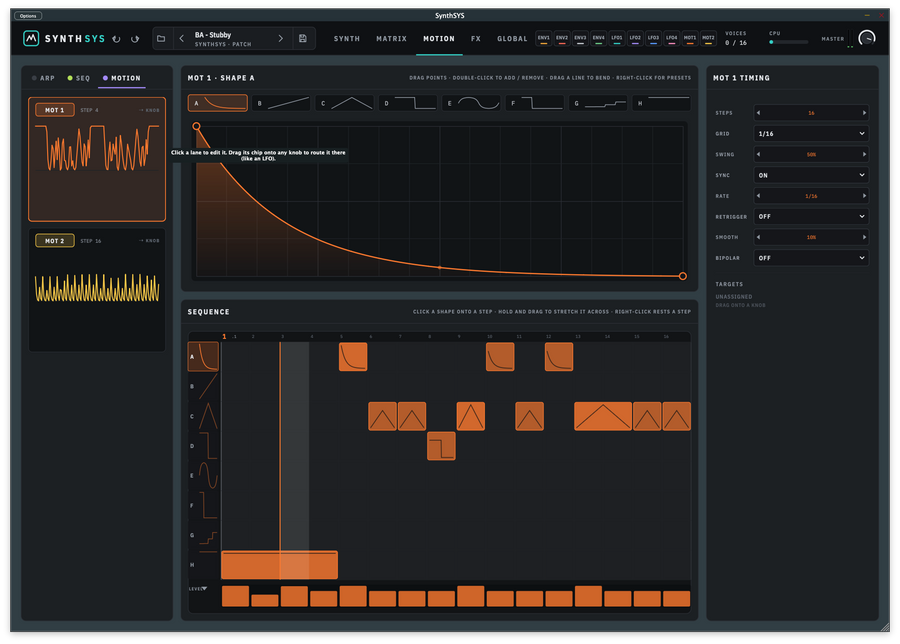Open the RETRIGGER dropdown set to OFF
This screenshot has width=900, height=644.
coord(811,216)
